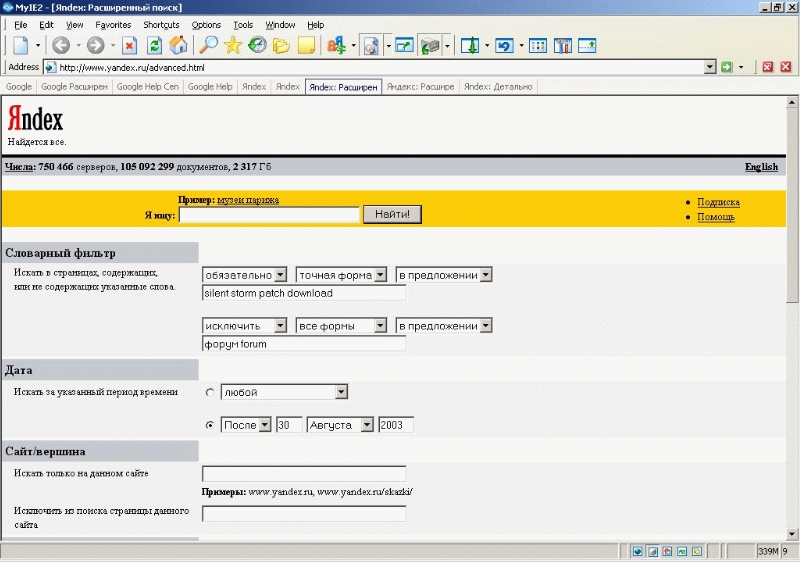Viewport: 800px width, 562px height.
Task: Click the rightmost toolbar window arrow icon
Action: [587, 45]
